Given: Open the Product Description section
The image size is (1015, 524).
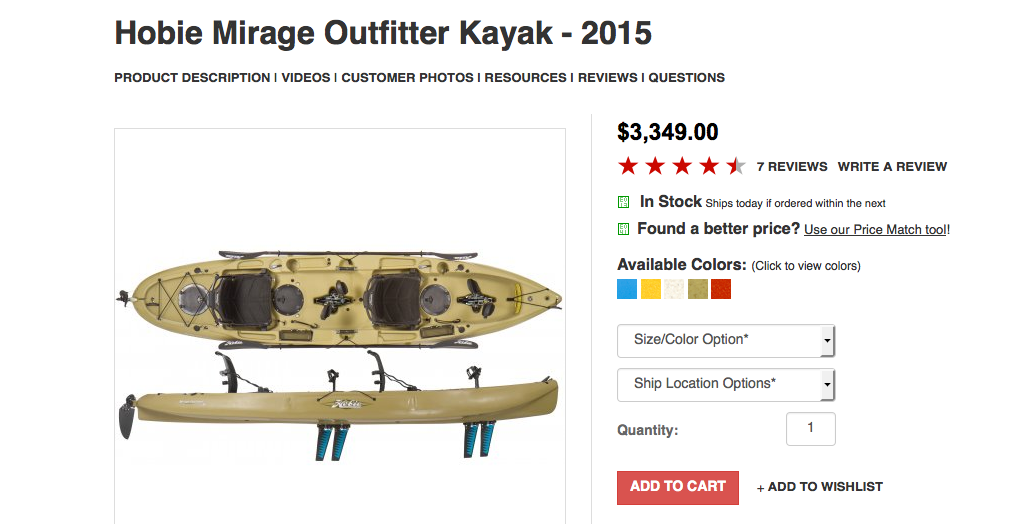Looking at the screenshot, I should point(192,77).
